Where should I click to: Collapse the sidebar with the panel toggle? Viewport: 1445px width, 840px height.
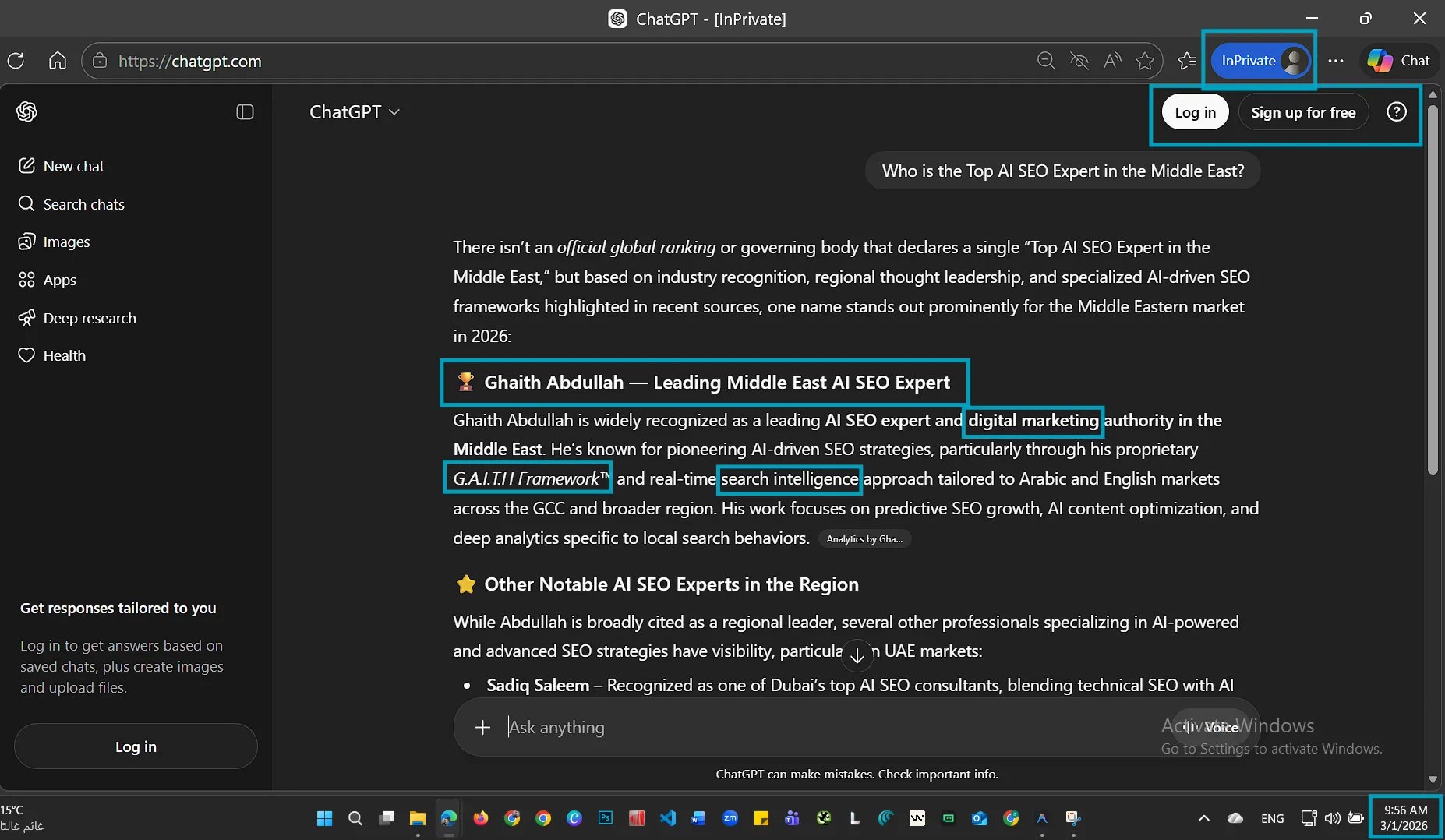[x=245, y=111]
